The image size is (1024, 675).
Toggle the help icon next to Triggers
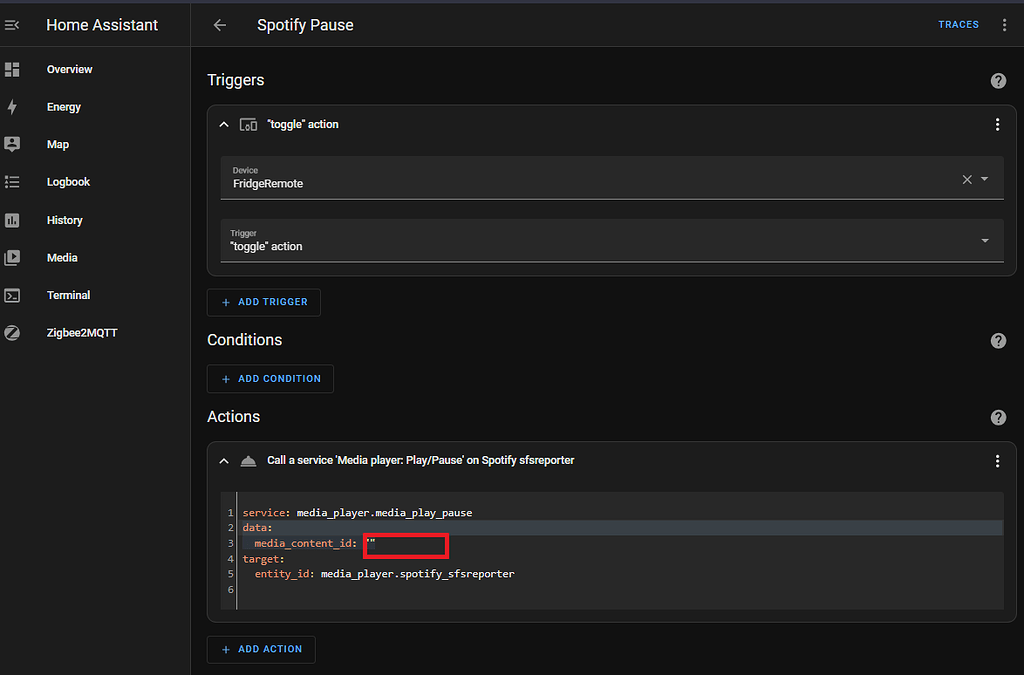tap(998, 81)
